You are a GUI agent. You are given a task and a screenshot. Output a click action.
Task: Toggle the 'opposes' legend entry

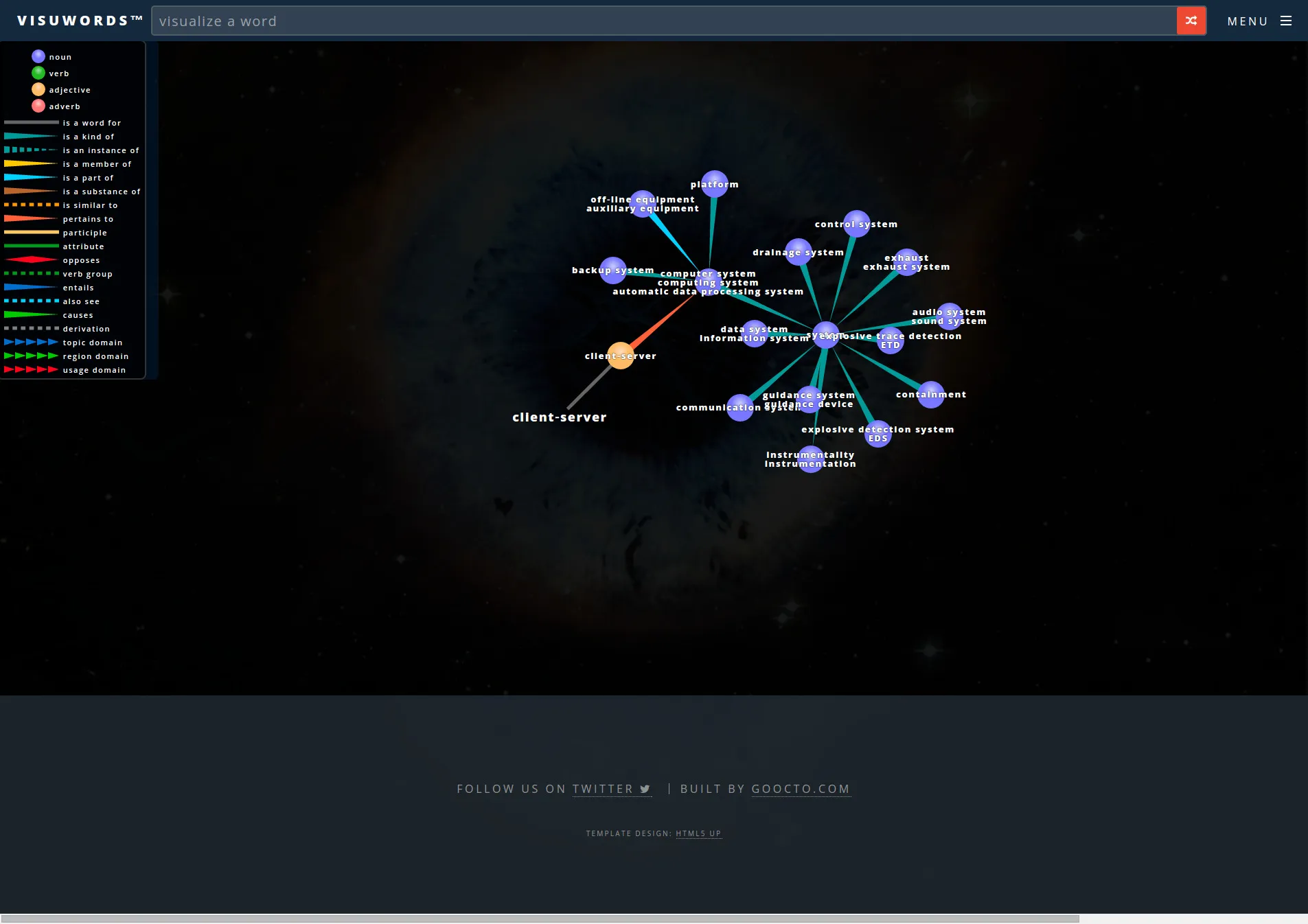point(81,259)
